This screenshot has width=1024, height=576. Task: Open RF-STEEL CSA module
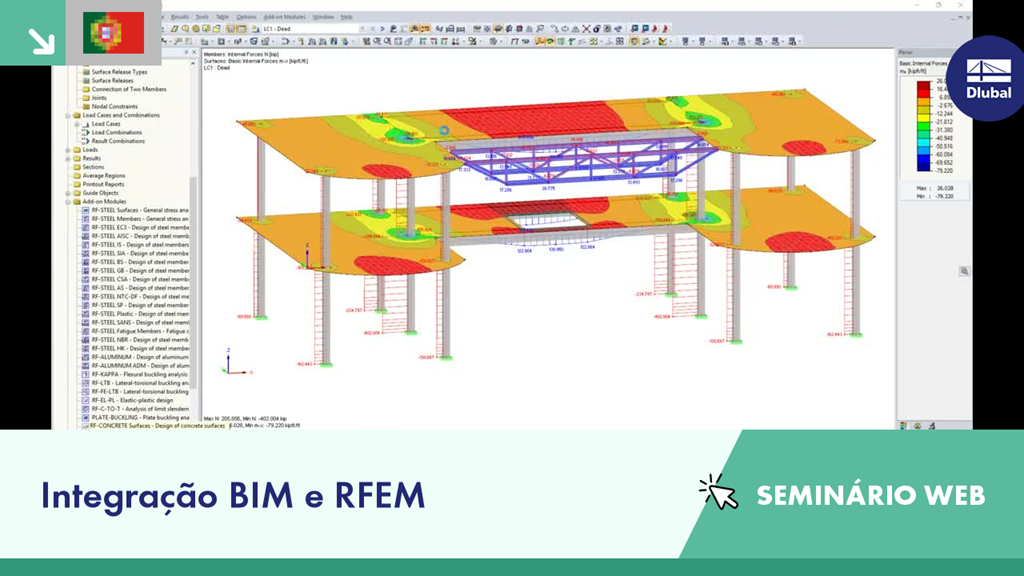coord(140,279)
